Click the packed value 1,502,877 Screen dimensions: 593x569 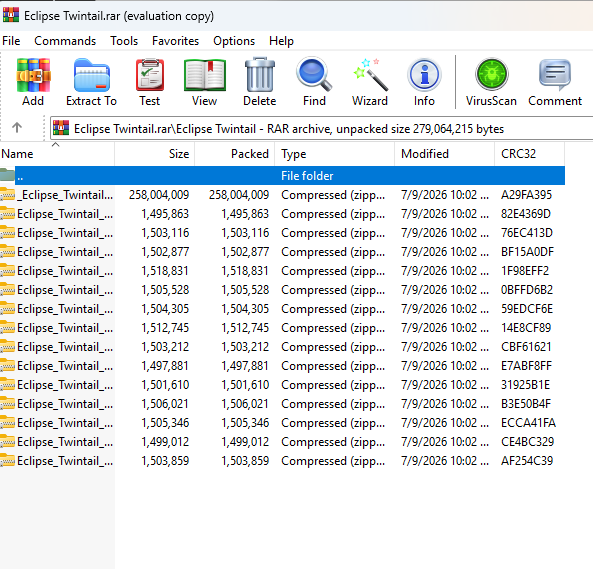245,252
